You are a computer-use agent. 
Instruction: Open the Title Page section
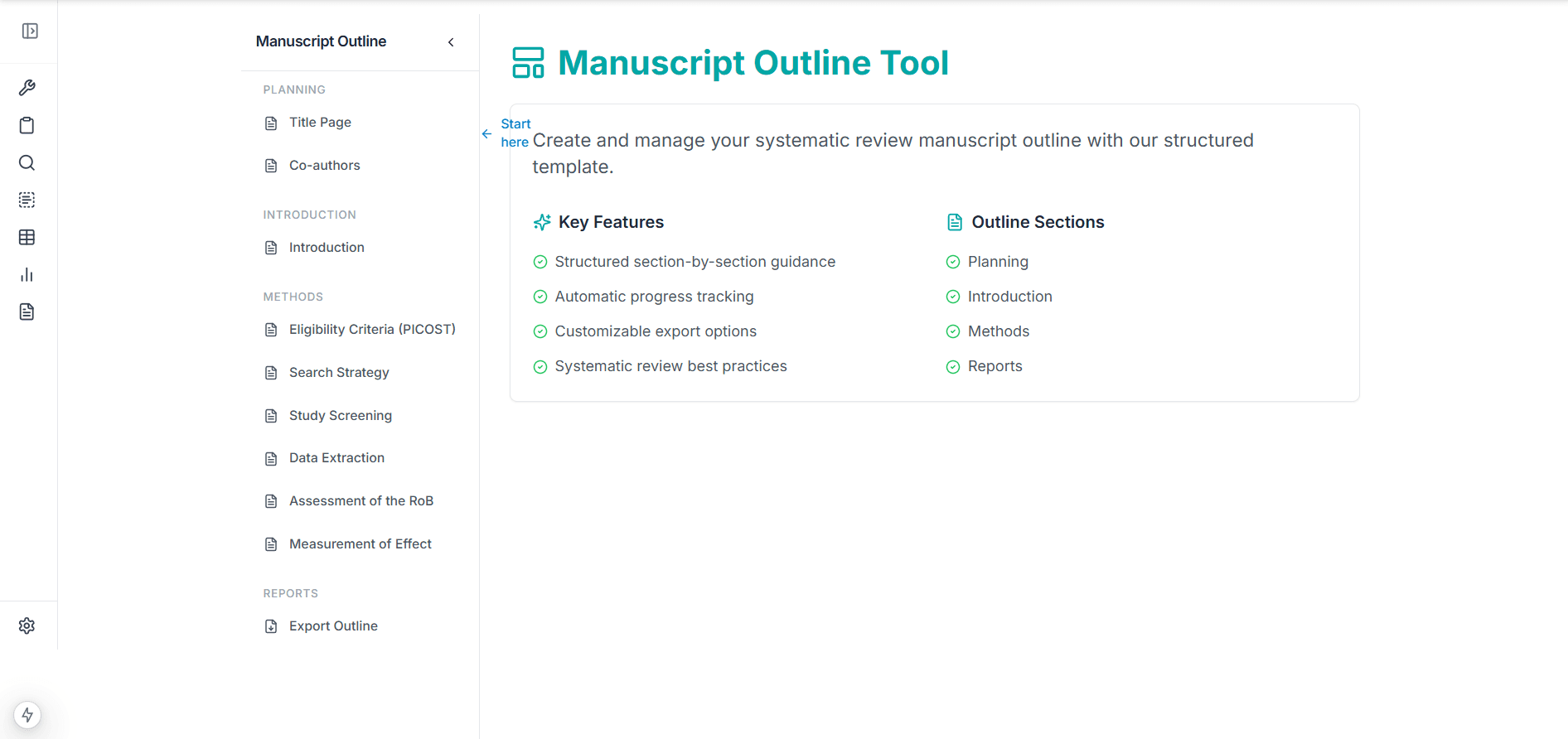[320, 123]
